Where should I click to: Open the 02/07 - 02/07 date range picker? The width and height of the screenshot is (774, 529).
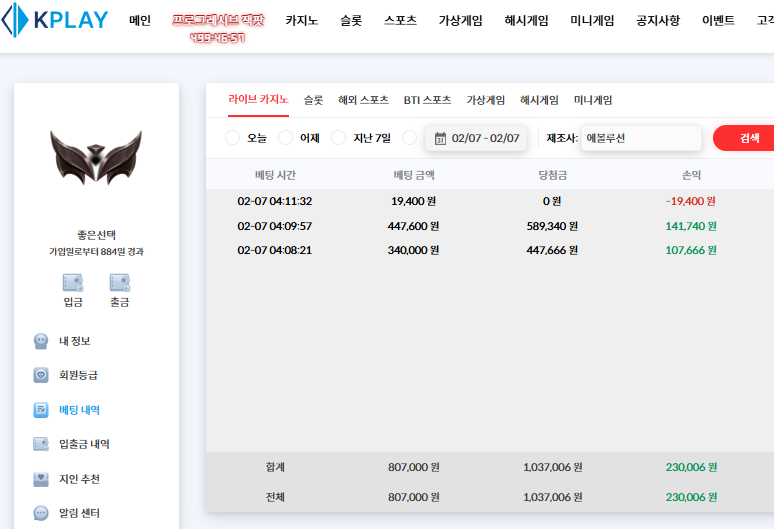pos(485,138)
